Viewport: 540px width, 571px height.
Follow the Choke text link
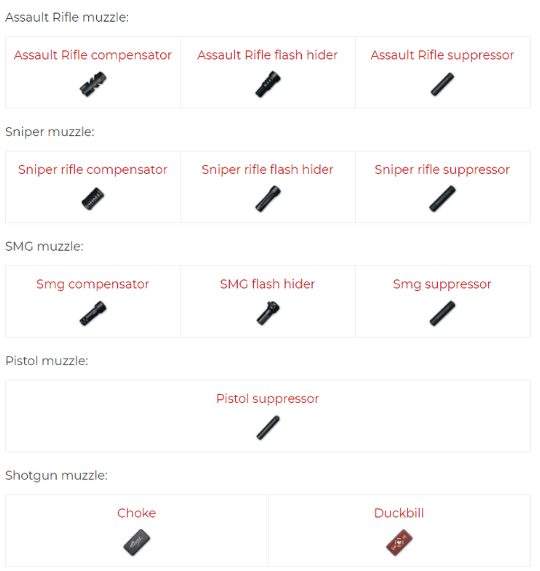(x=137, y=513)
